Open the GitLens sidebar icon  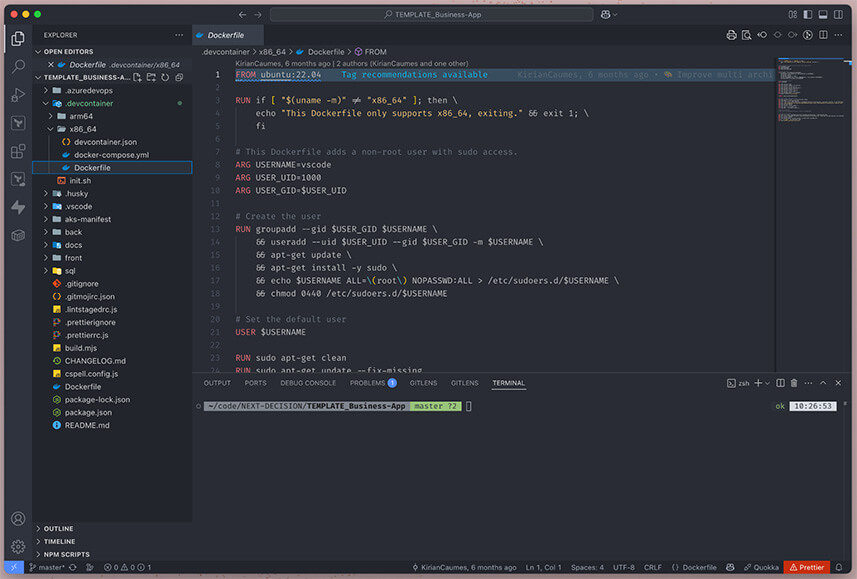pyautogui.click(x=16, y=180)
